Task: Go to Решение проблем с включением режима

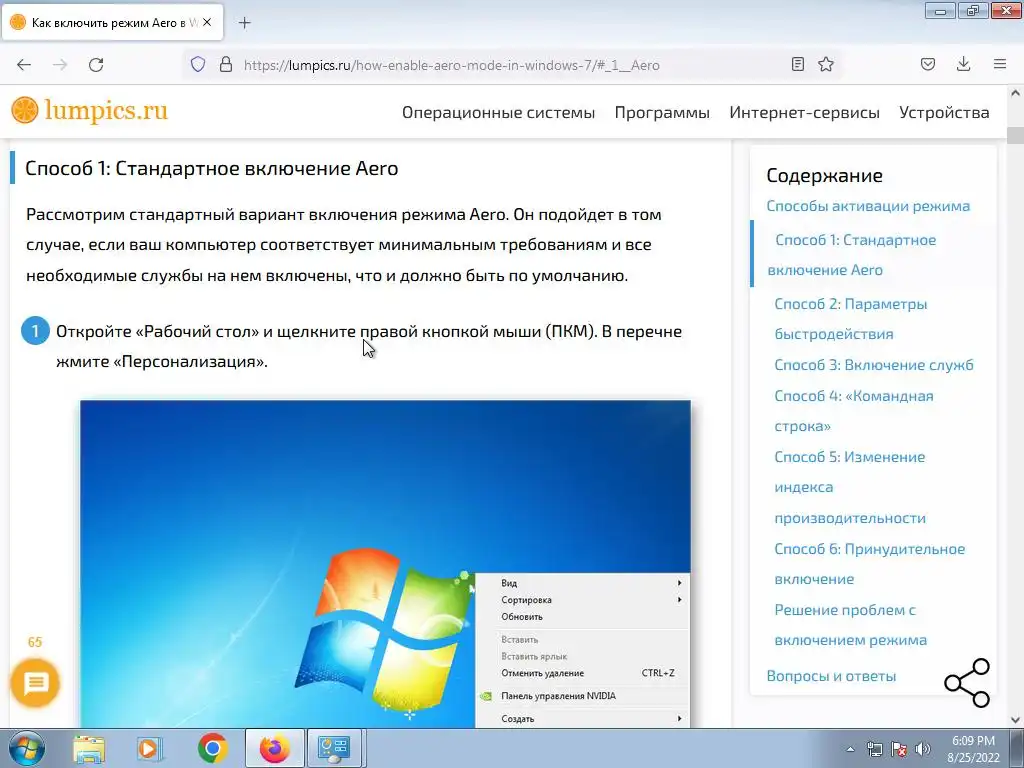Action: [850, 625]
